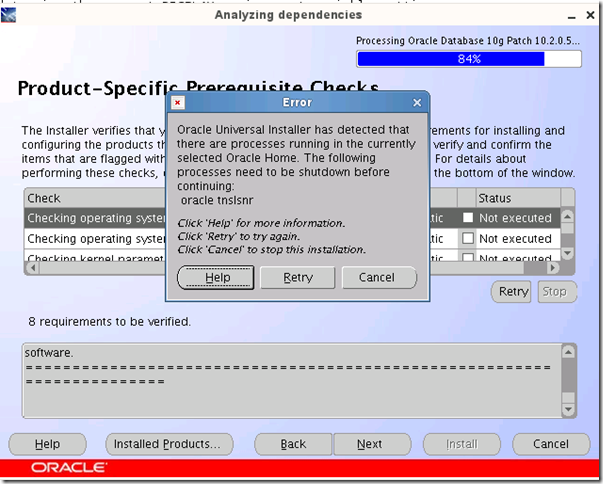Click Retry in the Error dialog
This screenshot has width=603, height=484.
298,277
